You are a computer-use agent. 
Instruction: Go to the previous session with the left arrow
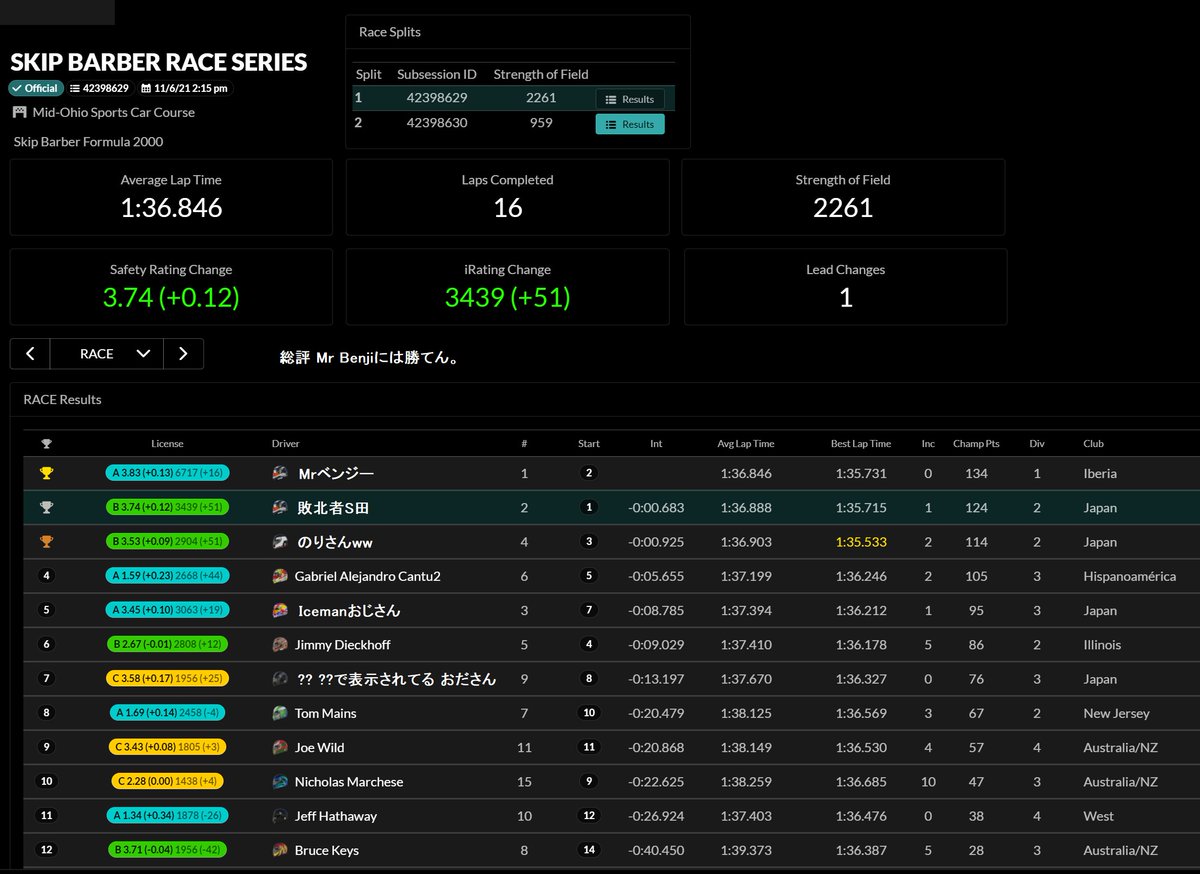(30, 354)
